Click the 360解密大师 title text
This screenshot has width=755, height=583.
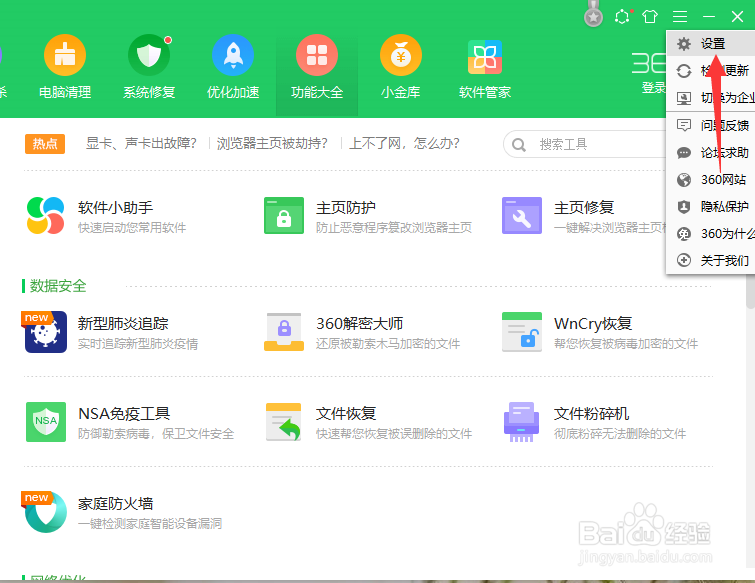click(359, 324)
